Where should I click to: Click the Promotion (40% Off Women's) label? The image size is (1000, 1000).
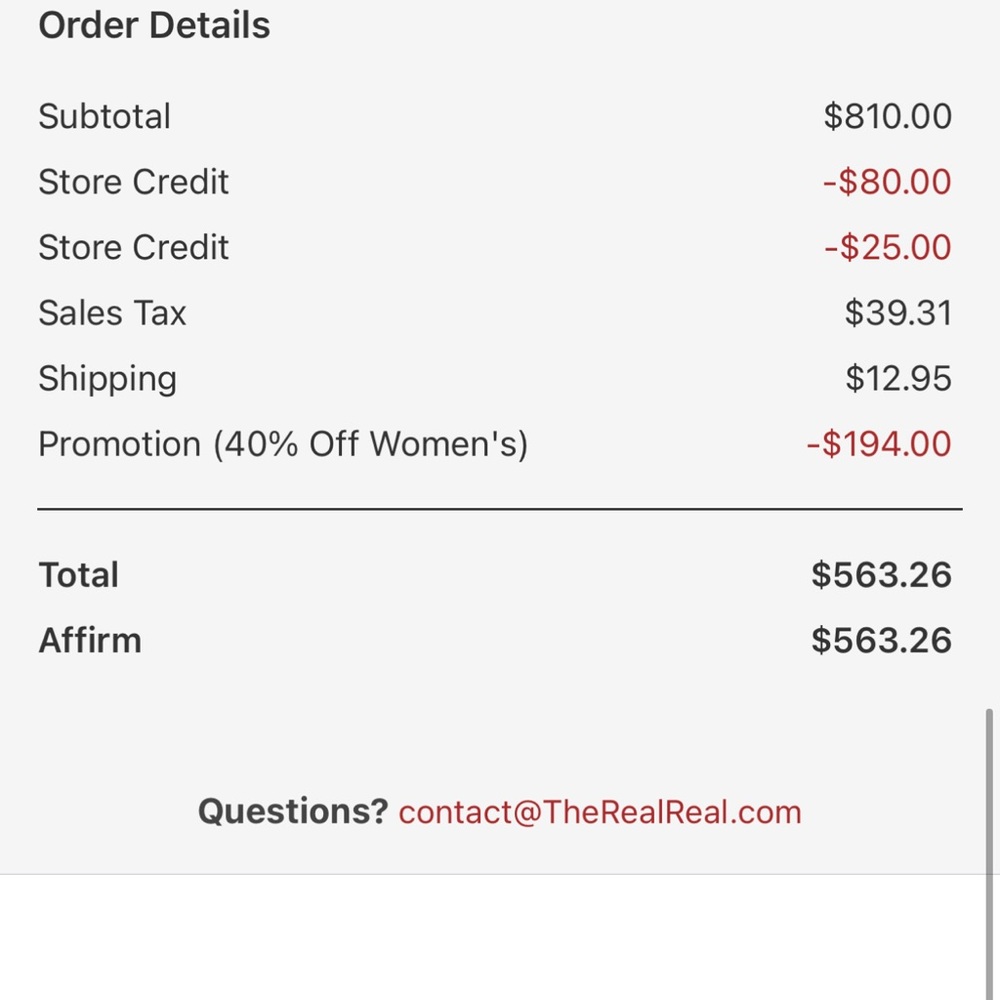coord(282,444)
